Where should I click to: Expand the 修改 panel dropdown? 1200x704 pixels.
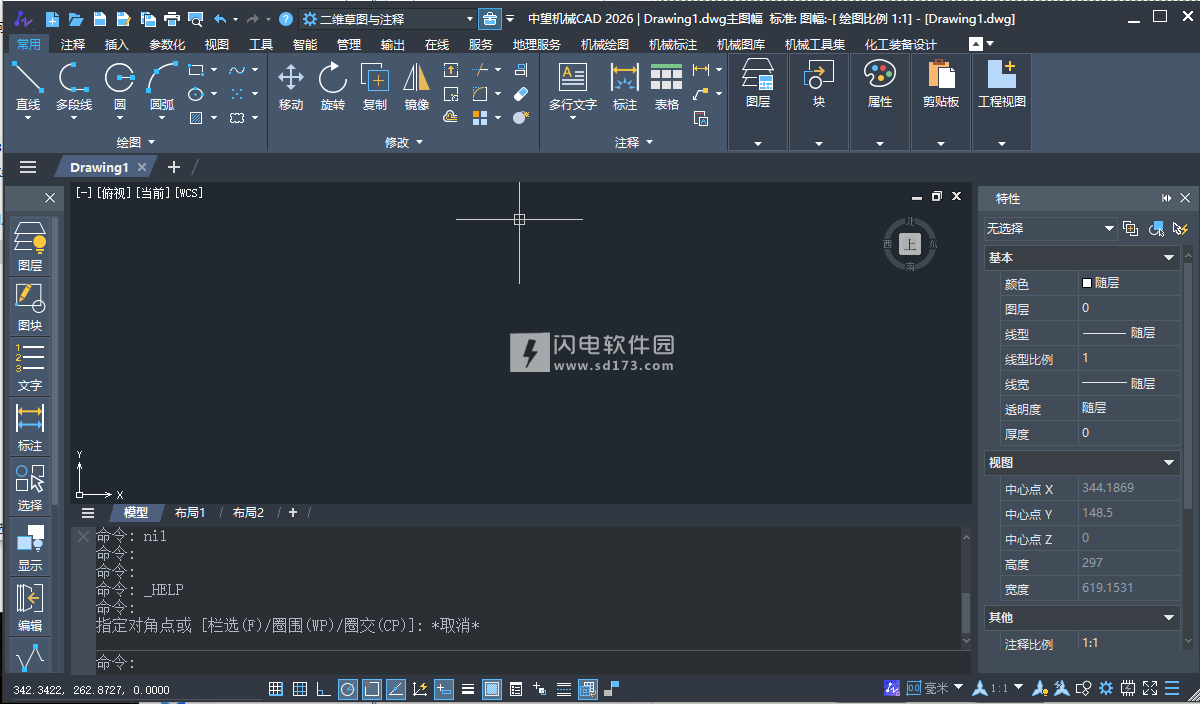[404, 143]
